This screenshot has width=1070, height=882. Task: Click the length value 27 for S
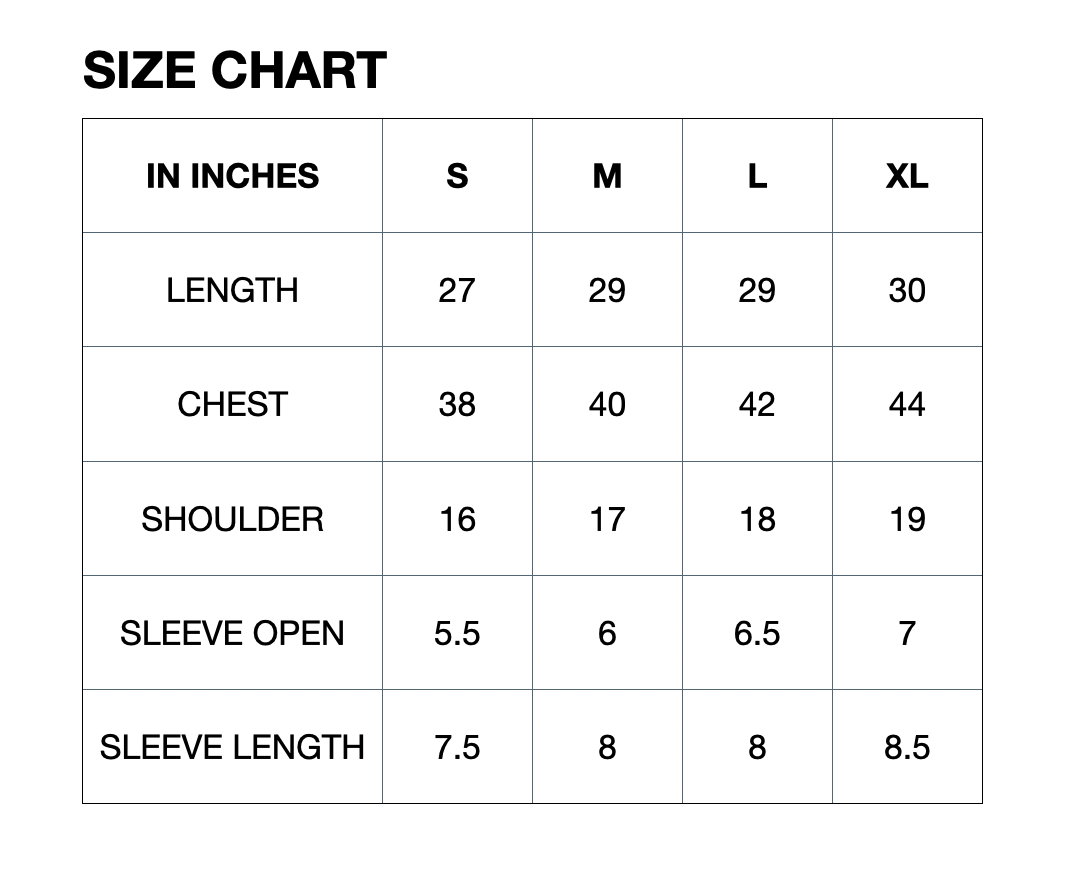point(457,290)
